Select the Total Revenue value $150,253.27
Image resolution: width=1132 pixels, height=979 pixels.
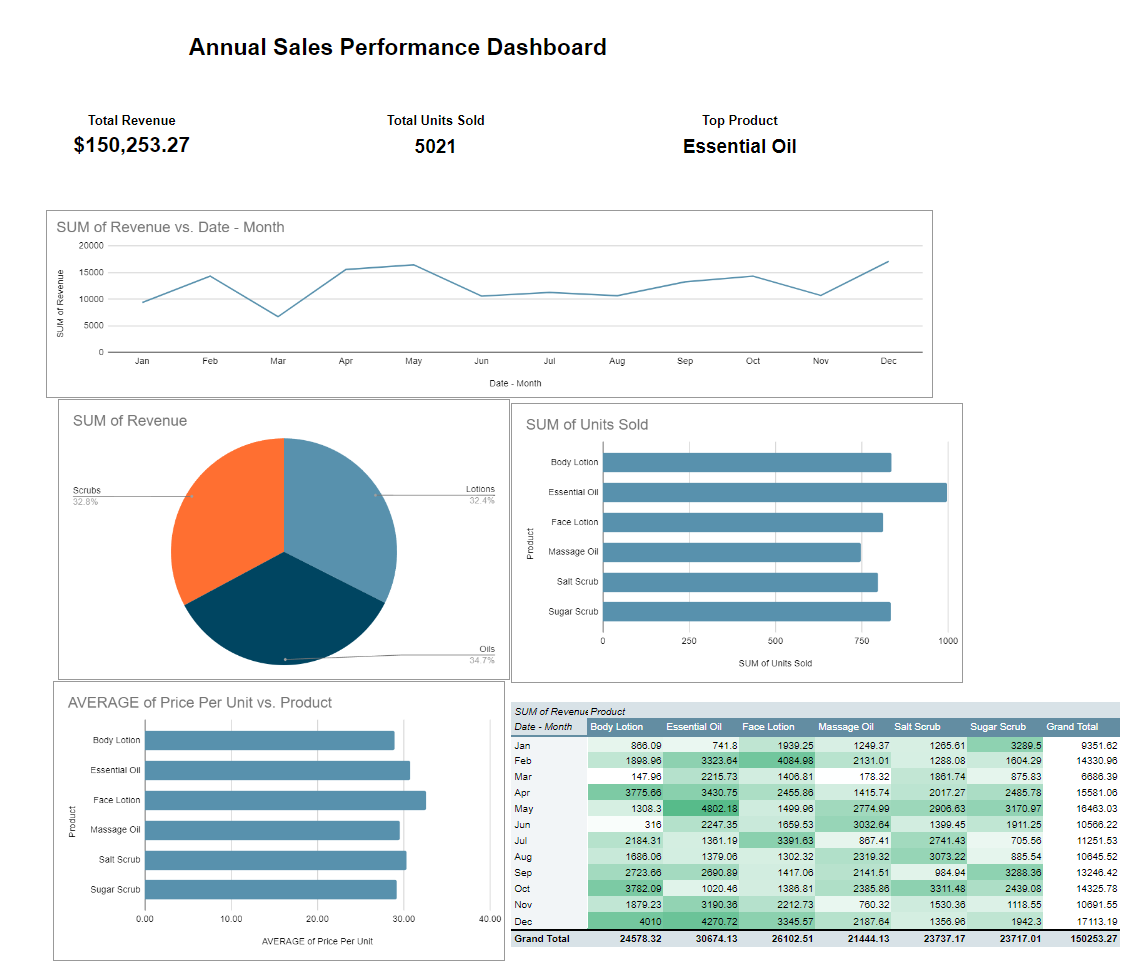pos(131,145)
